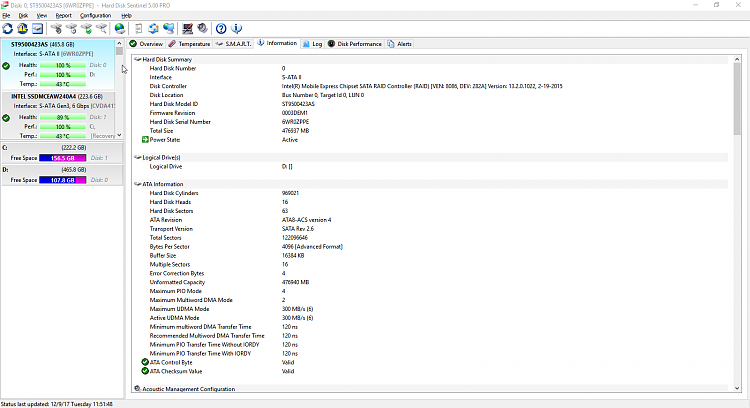Click the Transport Version SATA Rev 2.6 row
Viewport: 750px width, 408px height.
pyautogui.click(x=430, y=229)
